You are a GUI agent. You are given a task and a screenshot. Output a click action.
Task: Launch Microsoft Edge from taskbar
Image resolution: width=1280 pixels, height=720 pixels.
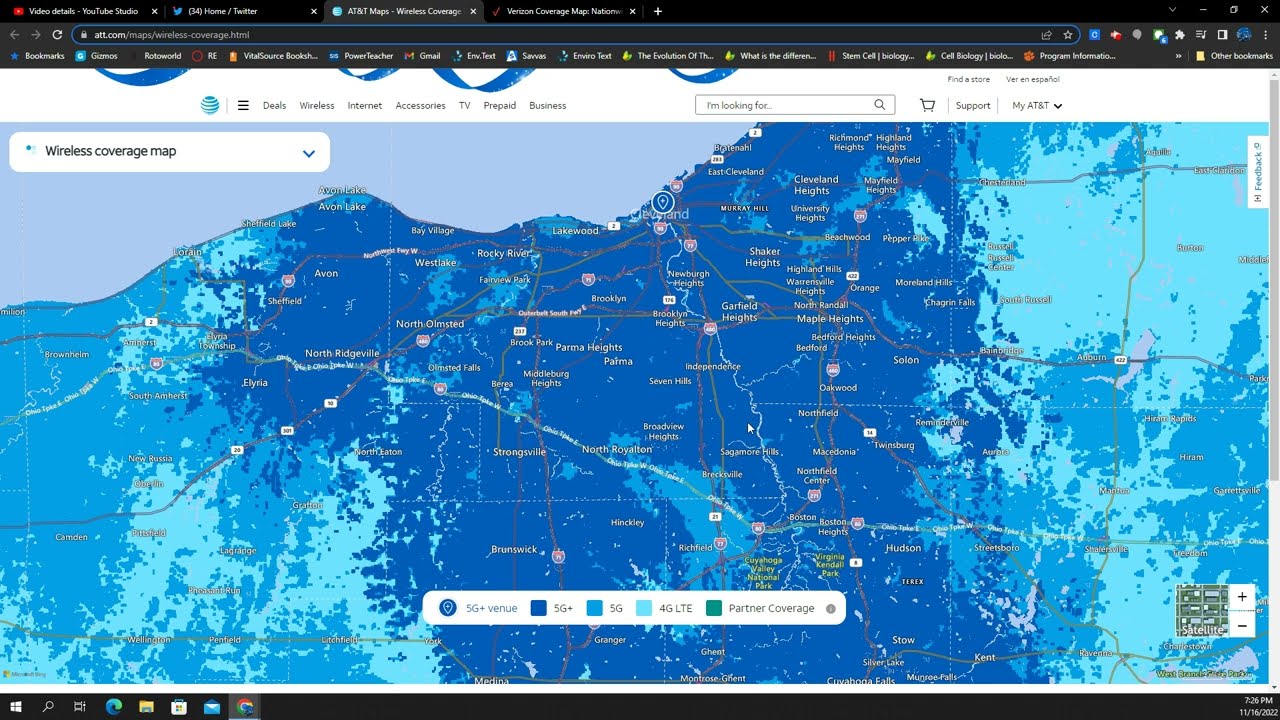(x=113, y=707)
